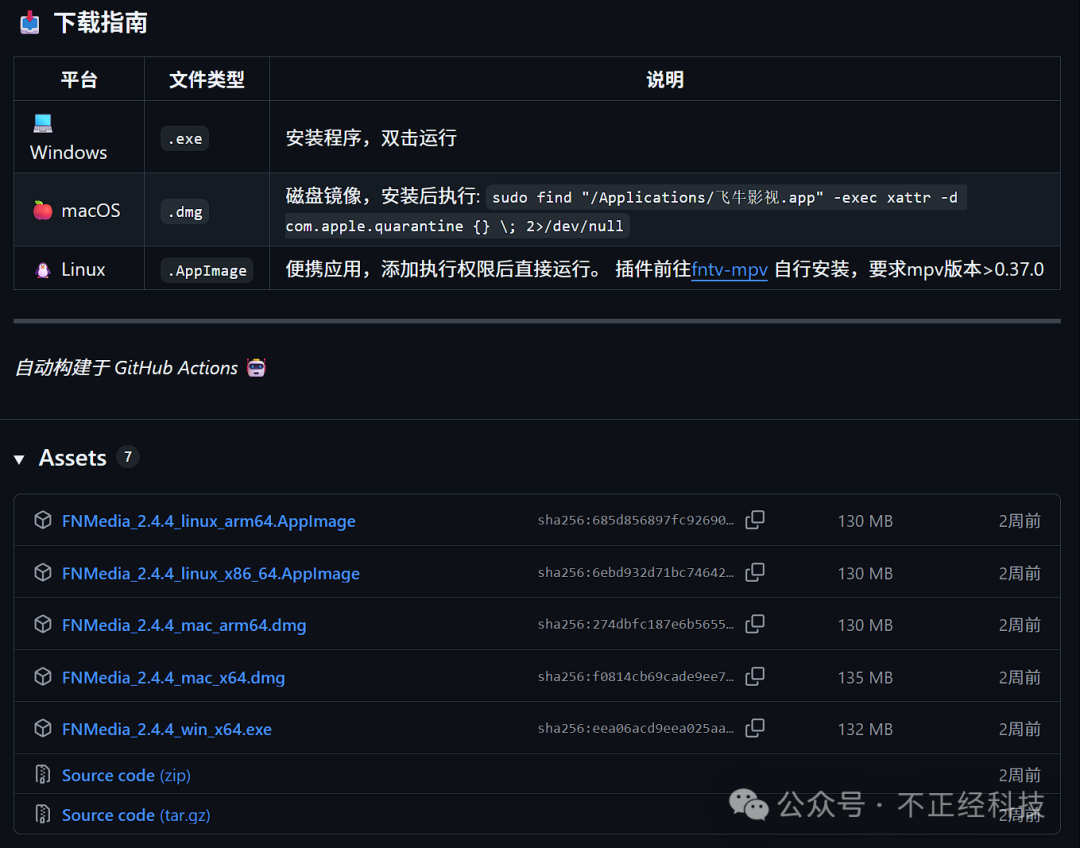Download Source code (zip)
The image size is (1080, 848).
126,775
